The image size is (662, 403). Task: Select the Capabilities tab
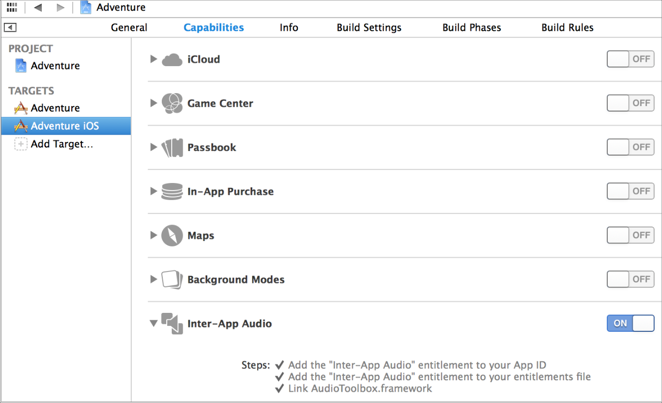pyautogui.click(x=214, y=27)
